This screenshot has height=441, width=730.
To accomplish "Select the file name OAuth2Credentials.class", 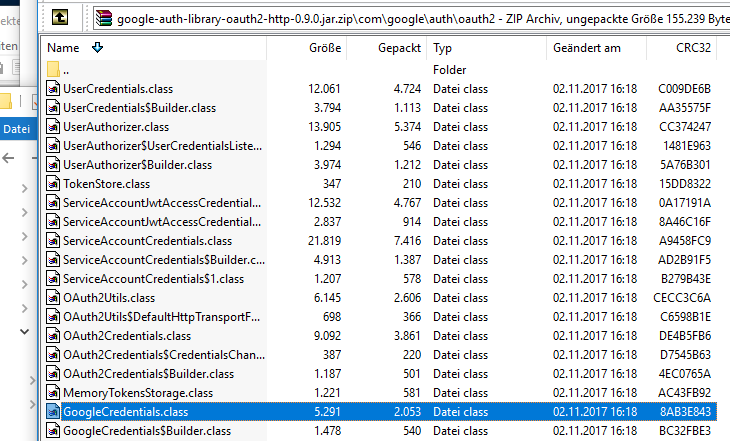I will [x=127, y=336].
